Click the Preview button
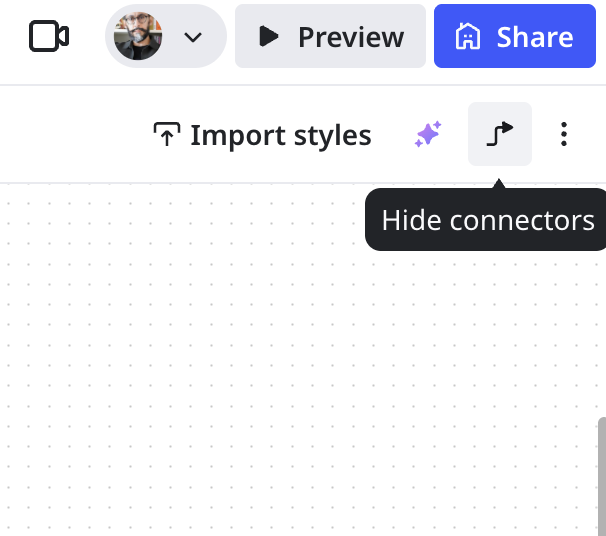This screenshot has width=606, height=536. 330,37
